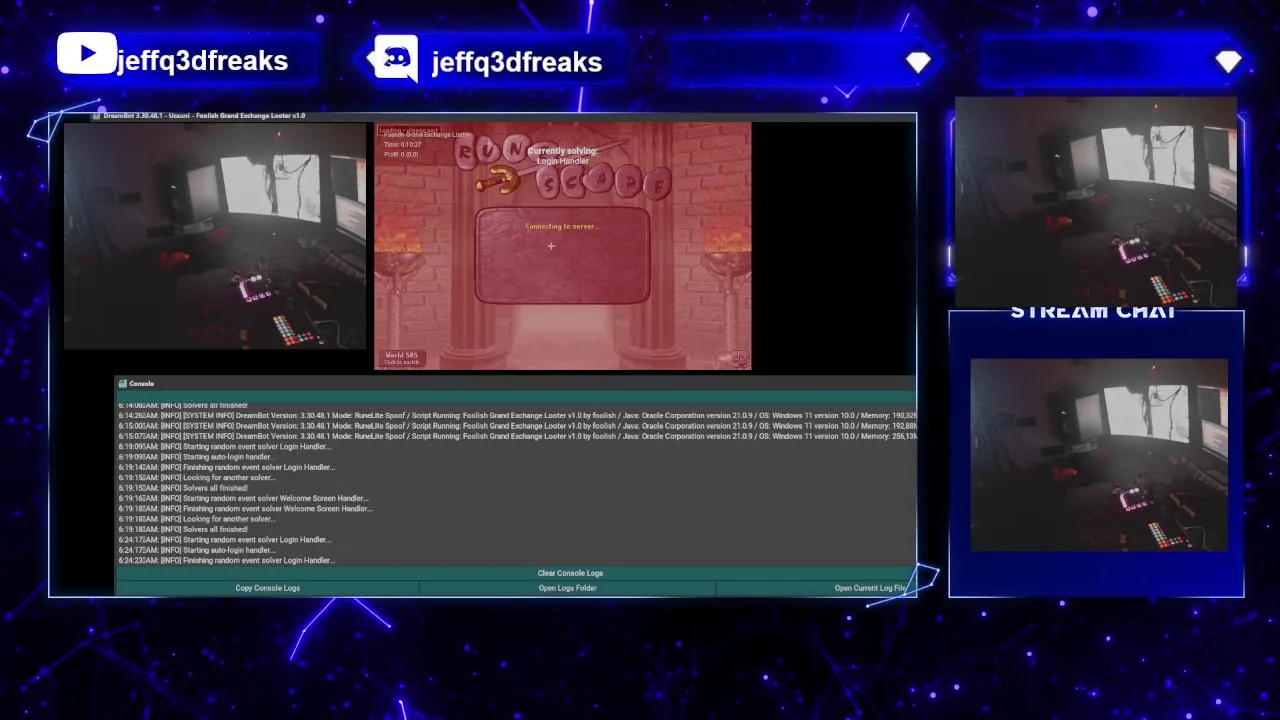Click YouTube channel name jeffq3dfreaks
1280x720 pixels.
[x=202, y=60]
